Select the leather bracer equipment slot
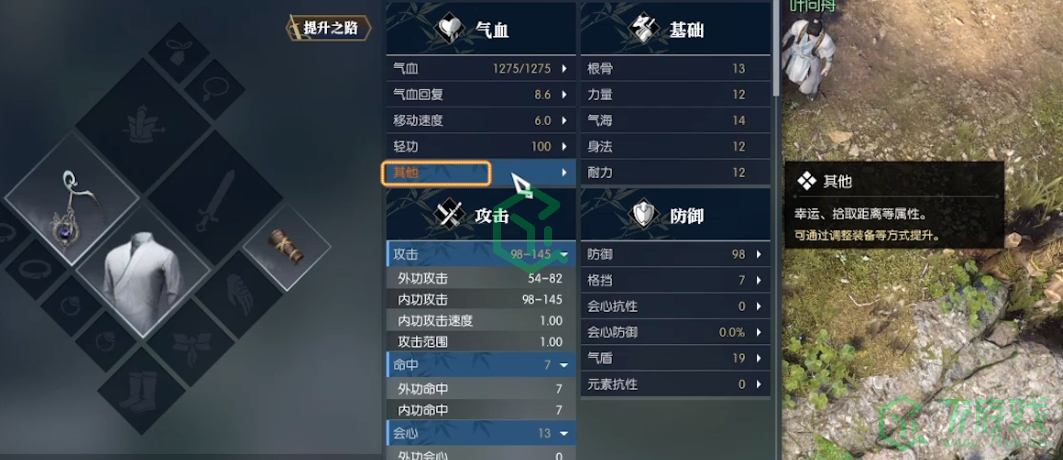 point(287,247)
